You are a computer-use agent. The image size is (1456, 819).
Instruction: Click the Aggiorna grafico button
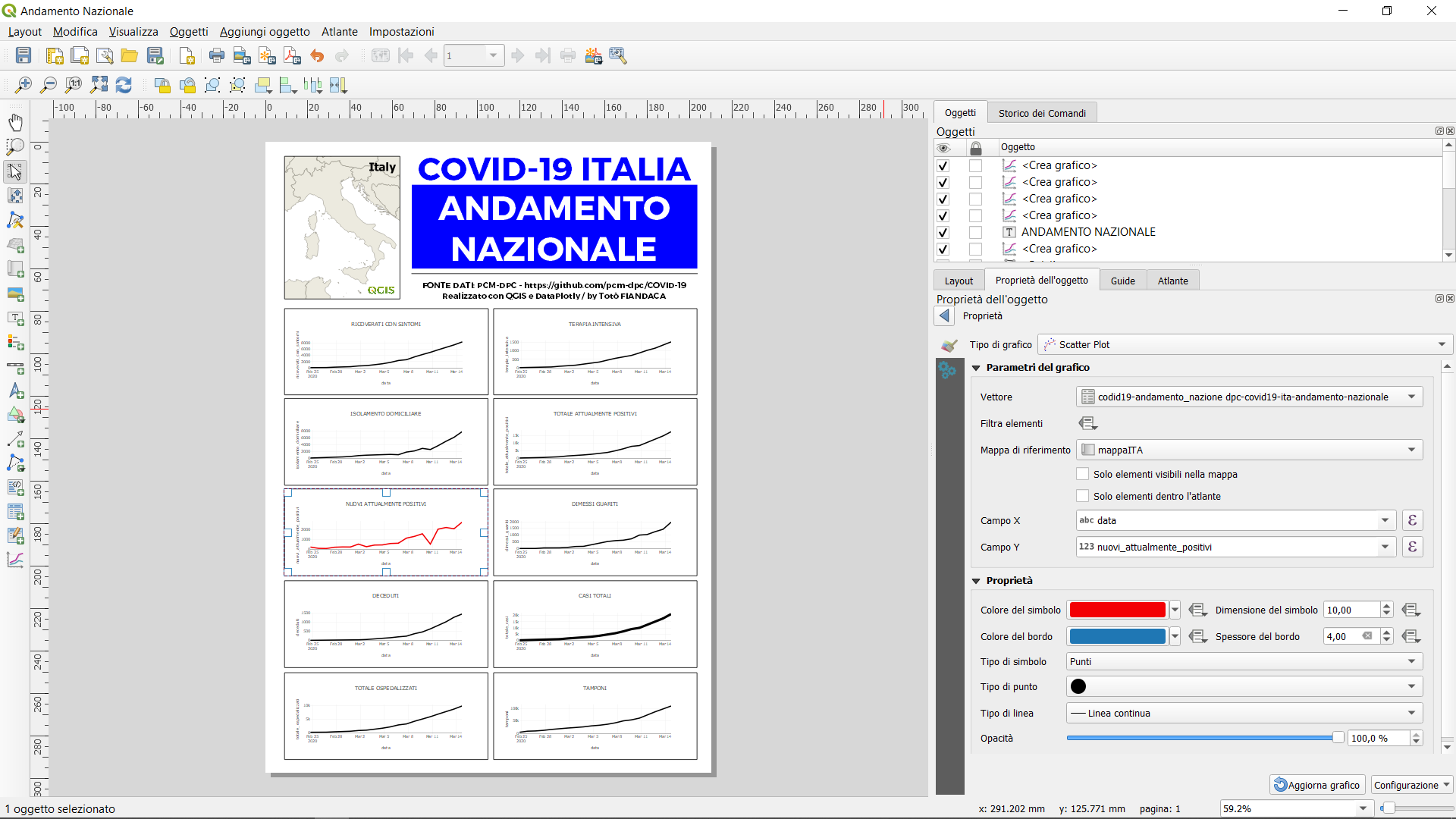tap(1317, 785)
